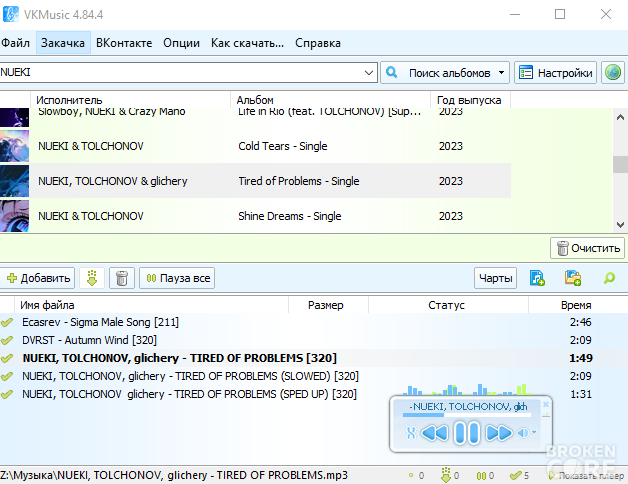
Task: Sort by the Размер column header
Action: [328, 305]
